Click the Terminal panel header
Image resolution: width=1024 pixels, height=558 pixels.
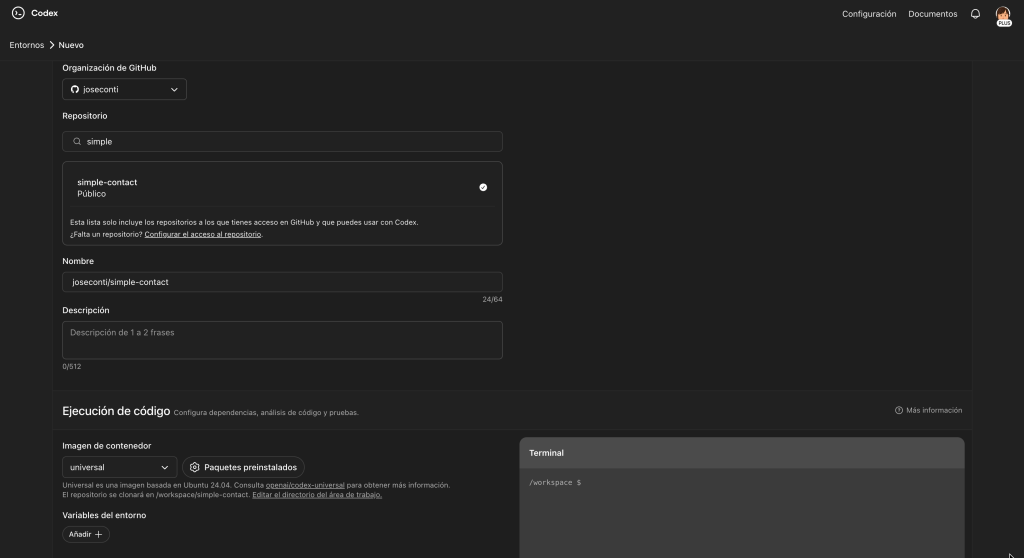point(741,453)
